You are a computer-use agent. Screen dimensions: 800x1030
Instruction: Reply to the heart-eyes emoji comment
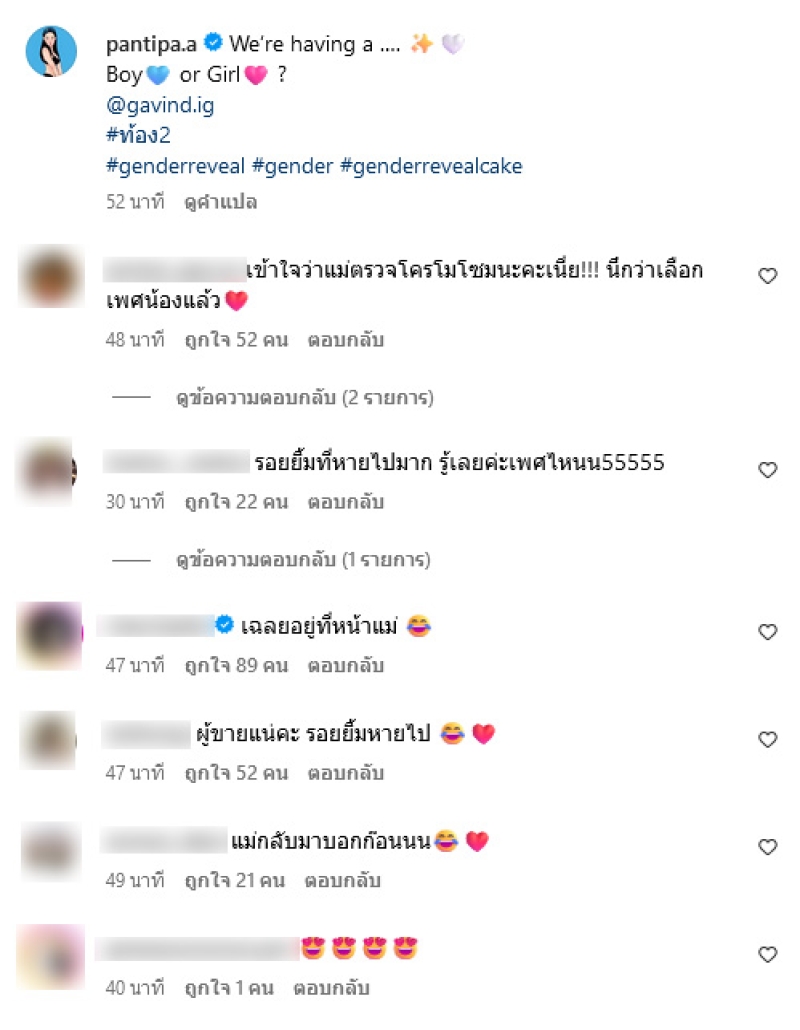click(331, 988)
